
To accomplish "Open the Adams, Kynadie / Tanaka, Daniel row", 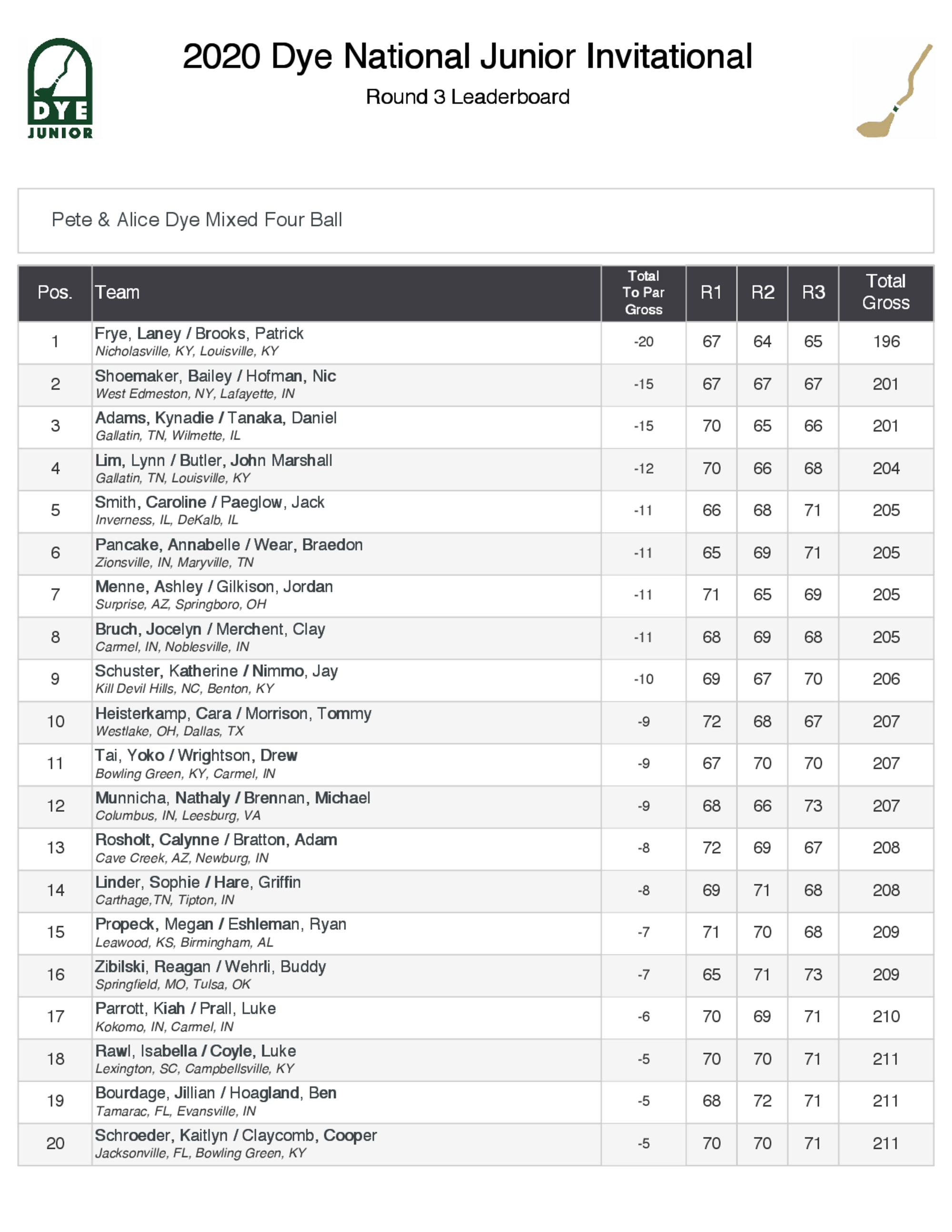I will pos(216,418).
